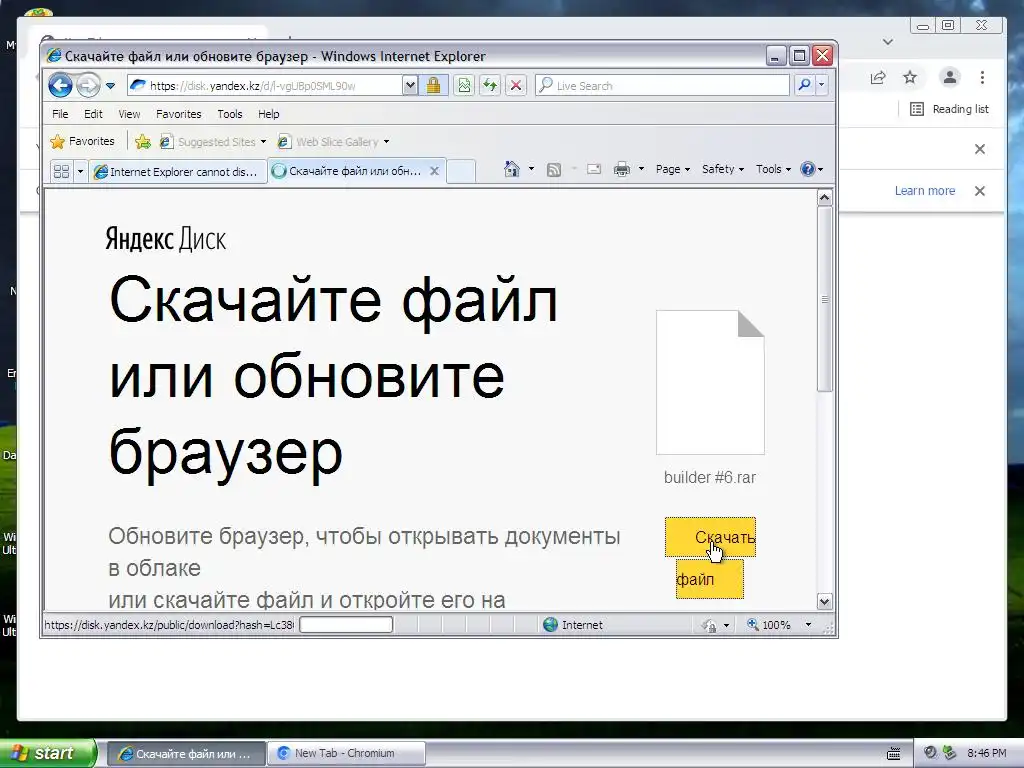This screenshot has height=768, width=1024.
Task: Click the vertical scrollbar thumb
Action: pyautogui.click(x=824, y=299)
